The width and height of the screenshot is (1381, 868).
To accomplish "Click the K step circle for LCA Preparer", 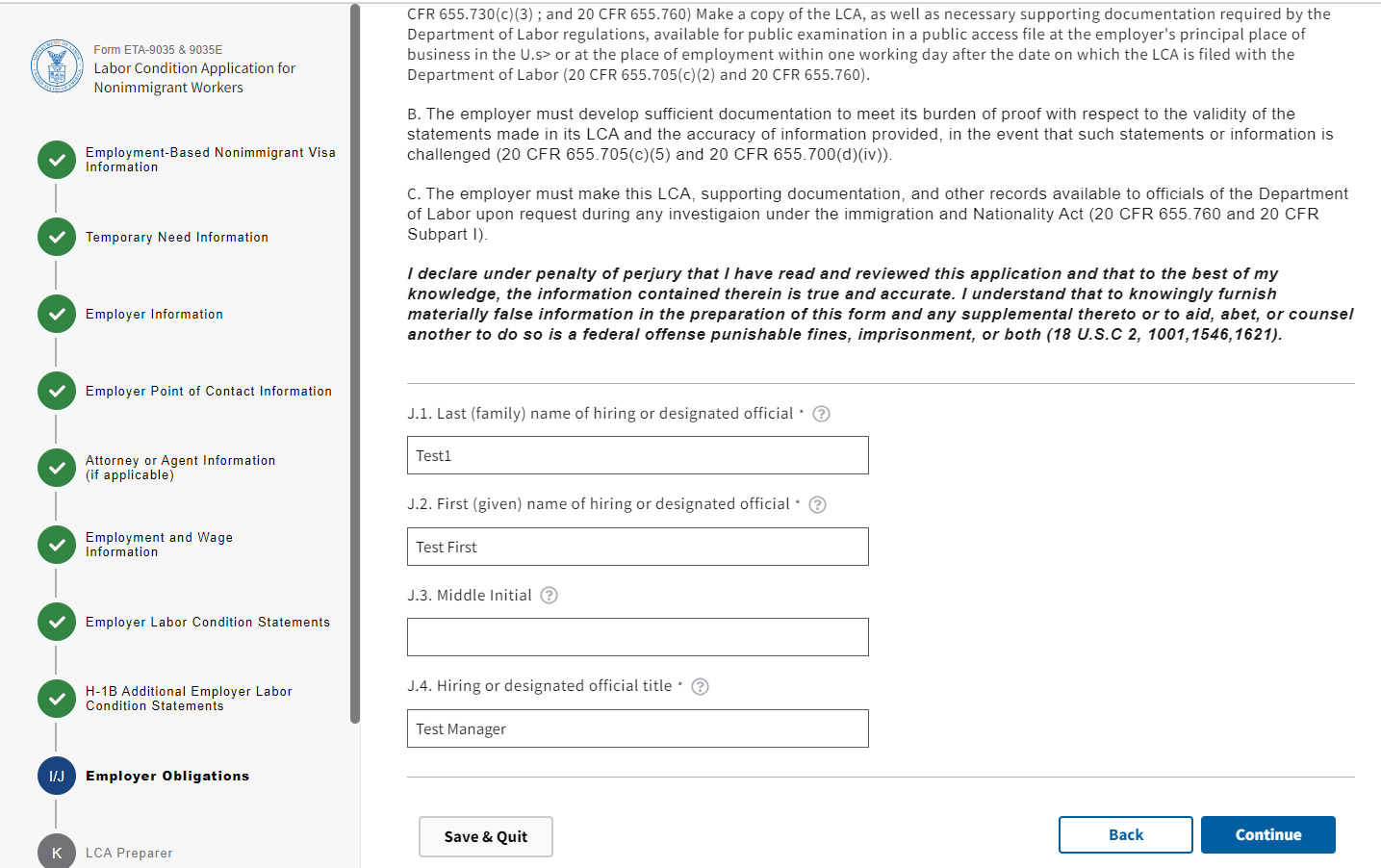I will pos(57,853).
